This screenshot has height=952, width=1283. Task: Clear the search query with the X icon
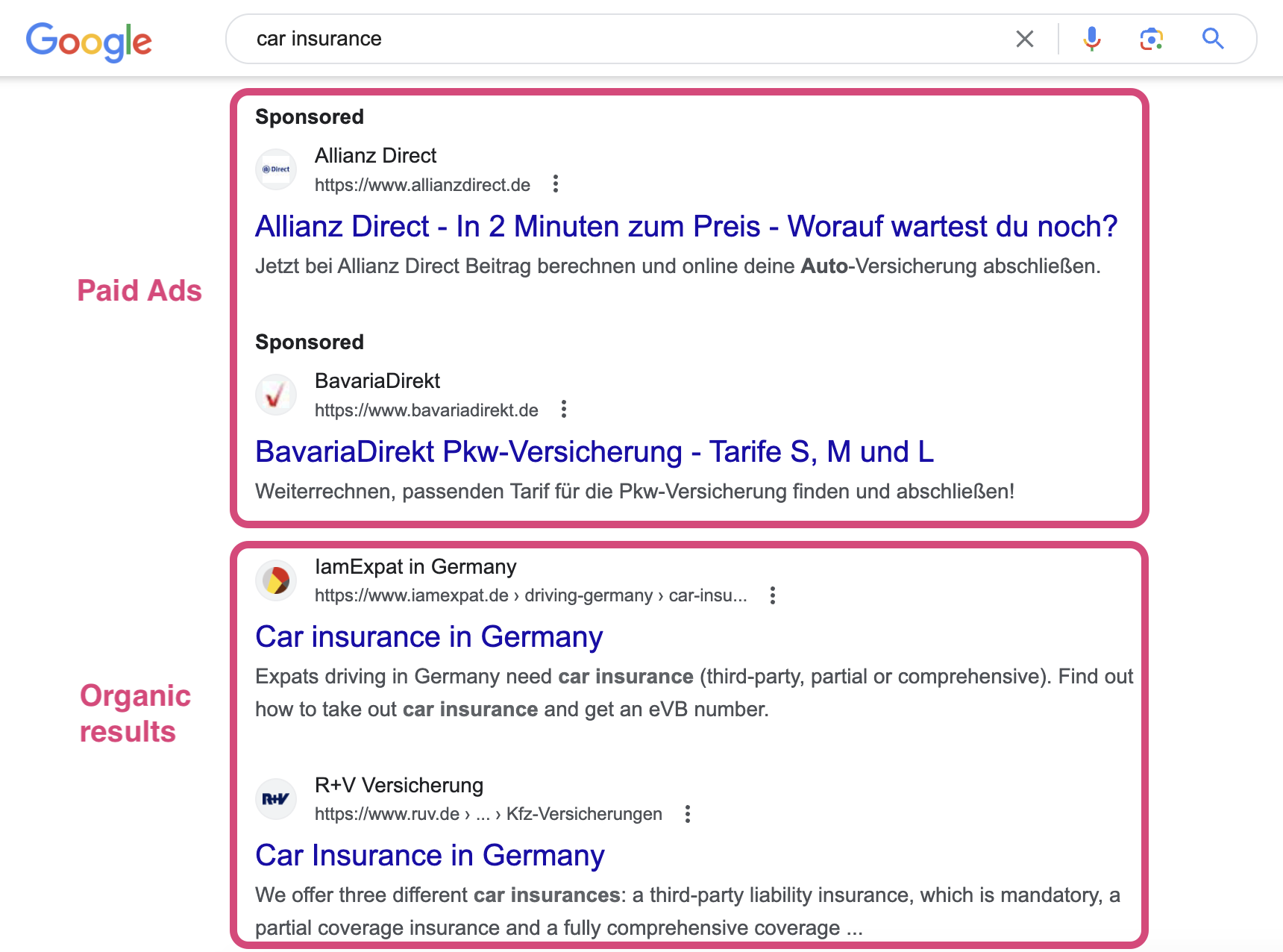tap(1025, 39)
